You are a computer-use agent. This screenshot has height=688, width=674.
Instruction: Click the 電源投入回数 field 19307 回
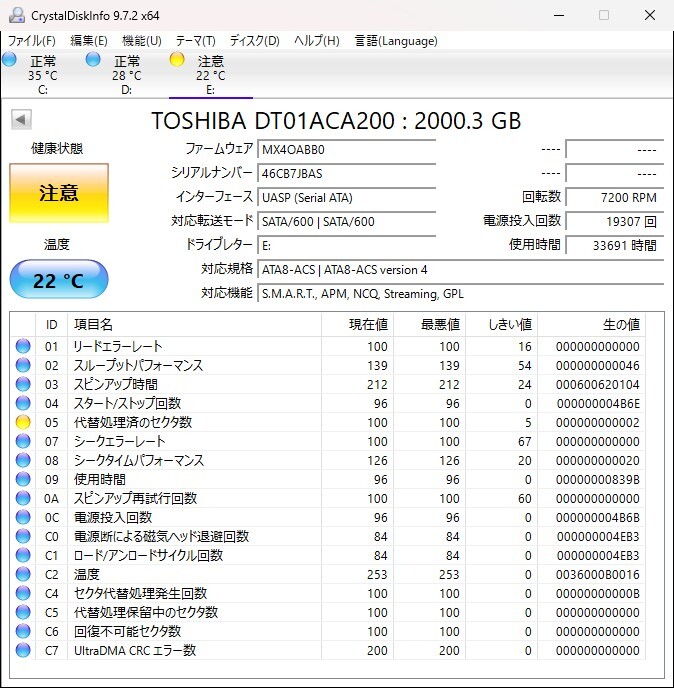point(614,221)
